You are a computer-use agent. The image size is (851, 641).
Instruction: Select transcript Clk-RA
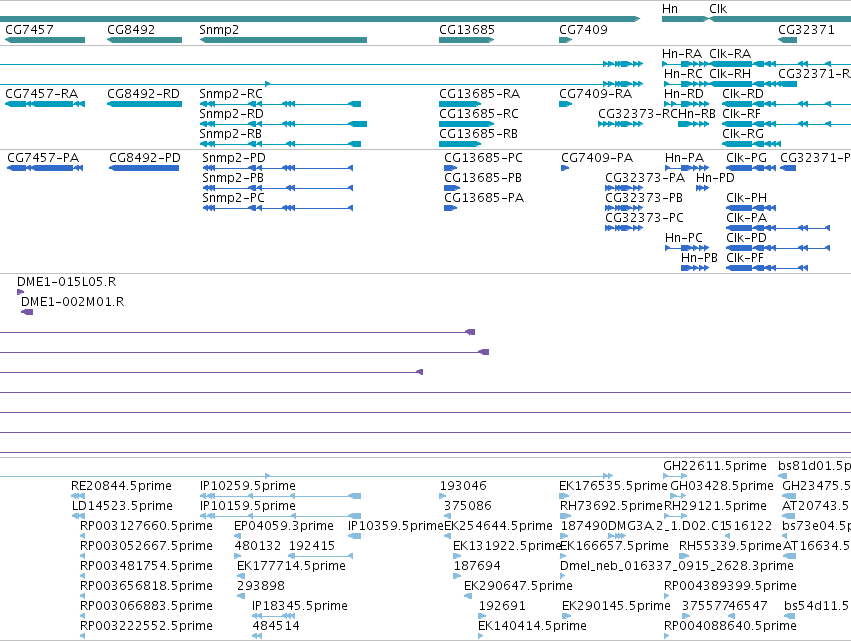pos(730,54)
